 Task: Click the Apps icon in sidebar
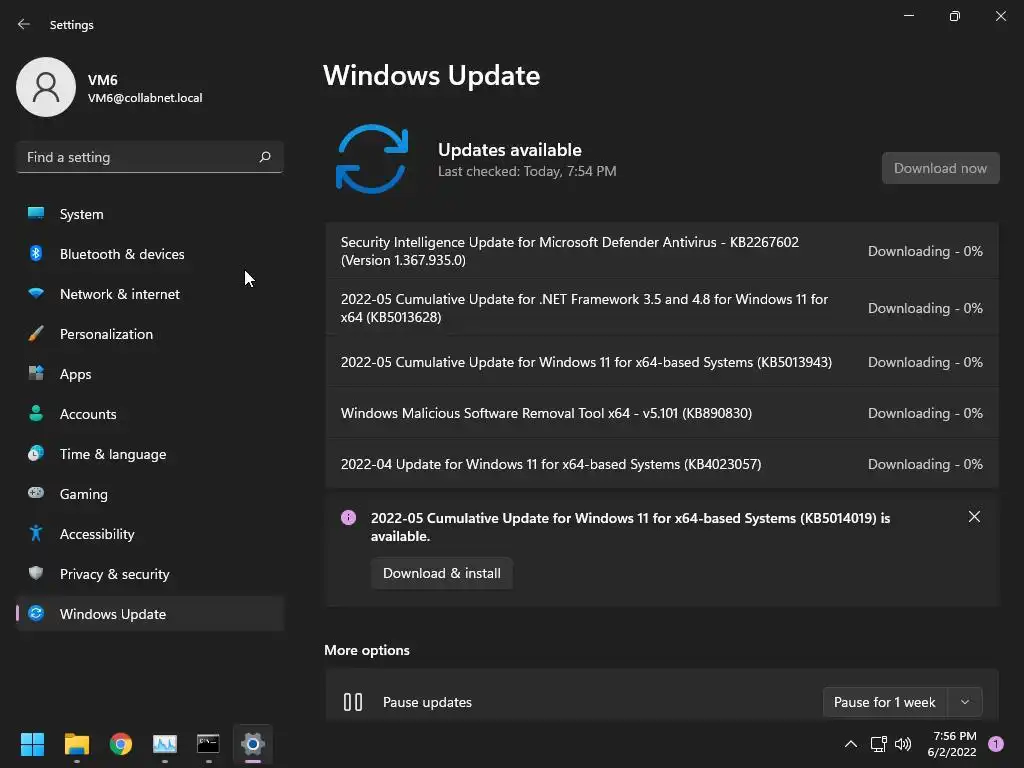coord(36,374)
